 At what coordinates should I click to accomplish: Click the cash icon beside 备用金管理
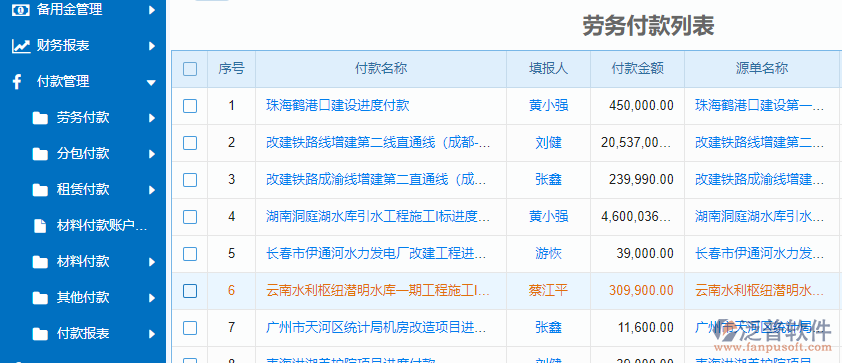20,10
